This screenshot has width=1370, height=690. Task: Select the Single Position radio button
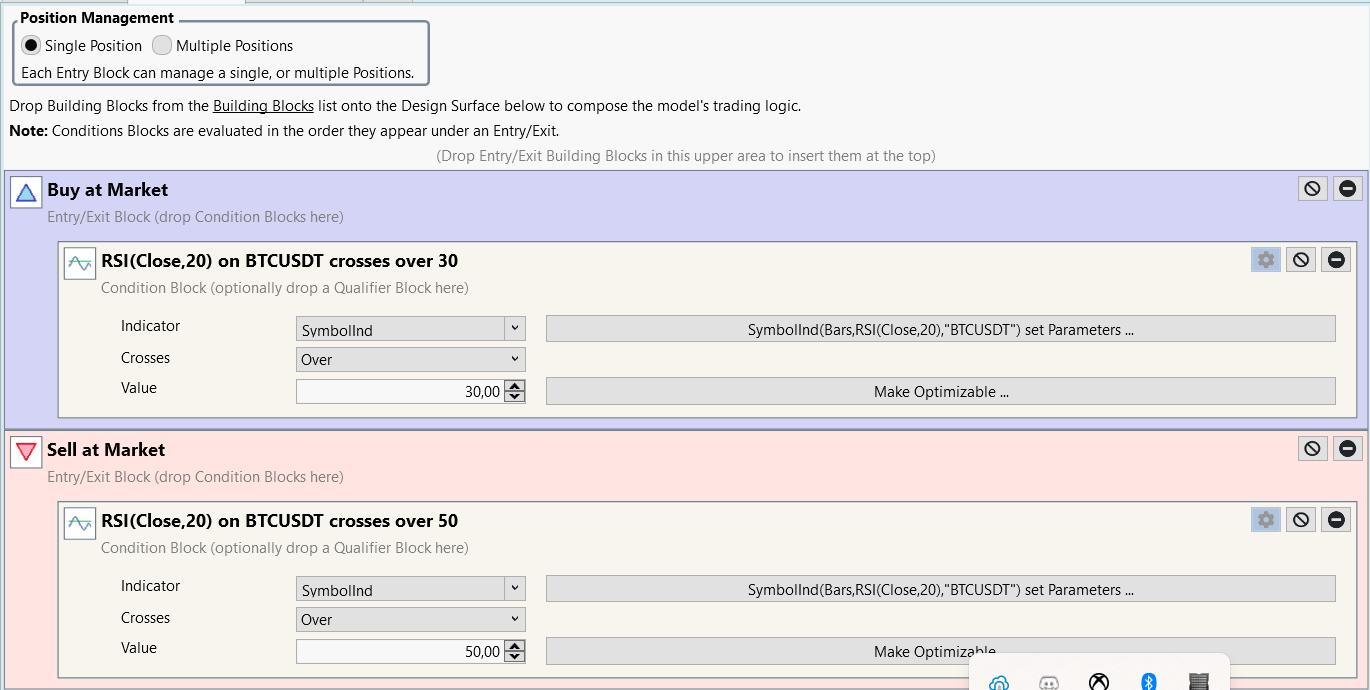point(31,46)
